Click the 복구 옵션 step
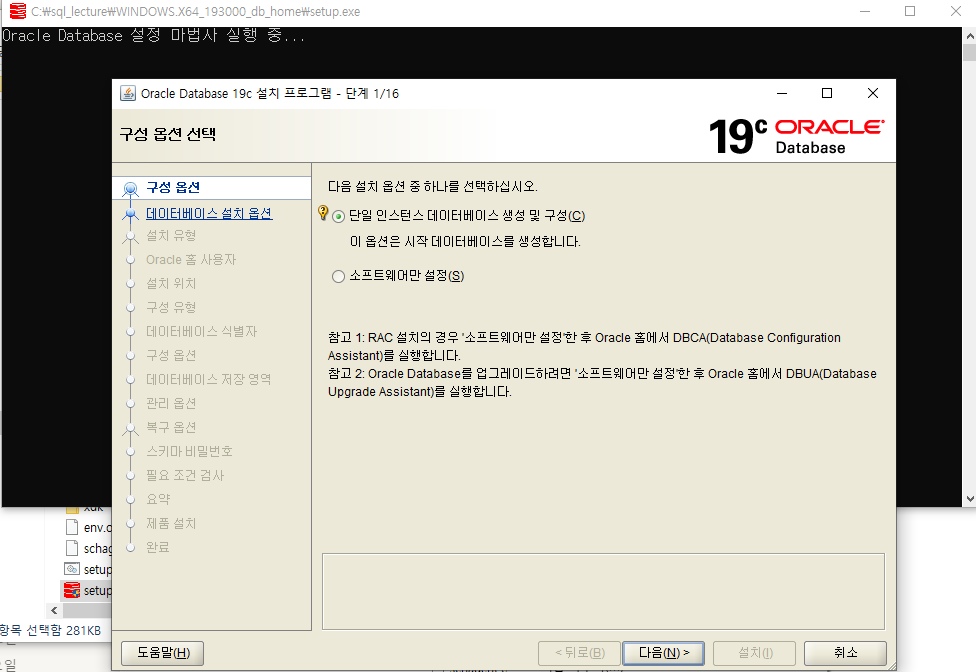Screen dimensions: 976x672 pos(171,427)
